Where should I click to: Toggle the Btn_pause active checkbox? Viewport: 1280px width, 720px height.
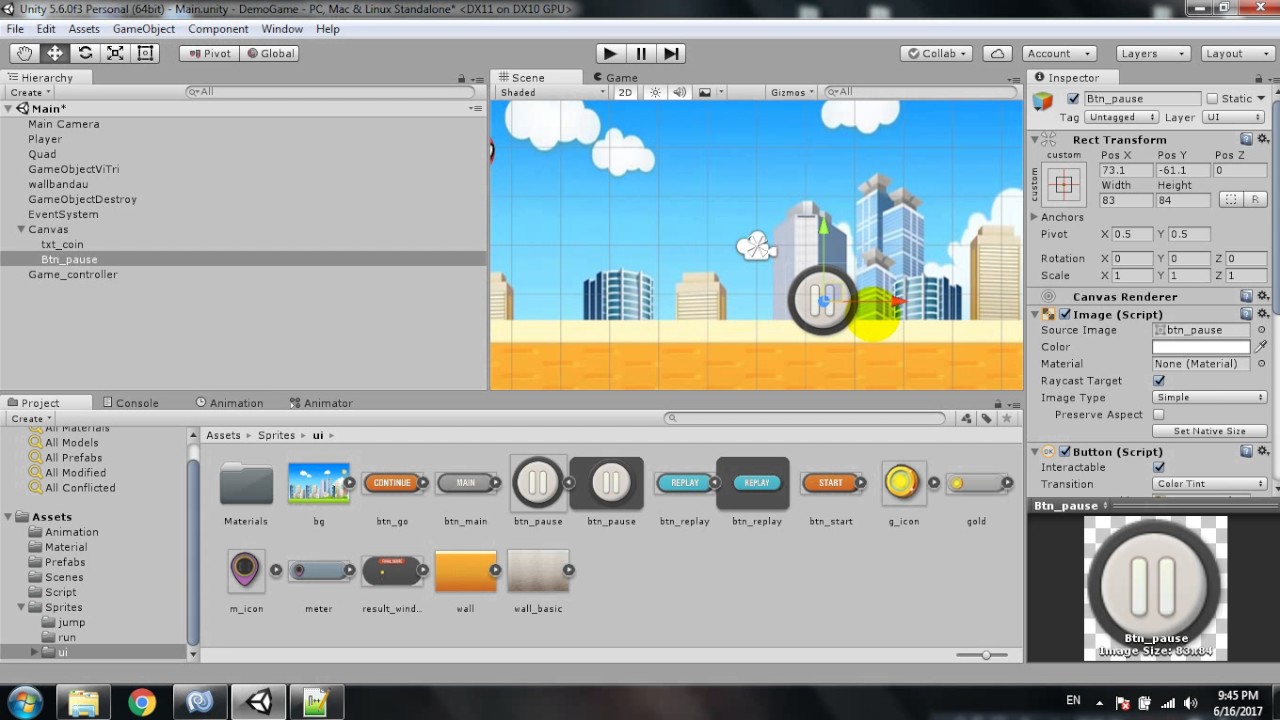(x=1073, y=99)
